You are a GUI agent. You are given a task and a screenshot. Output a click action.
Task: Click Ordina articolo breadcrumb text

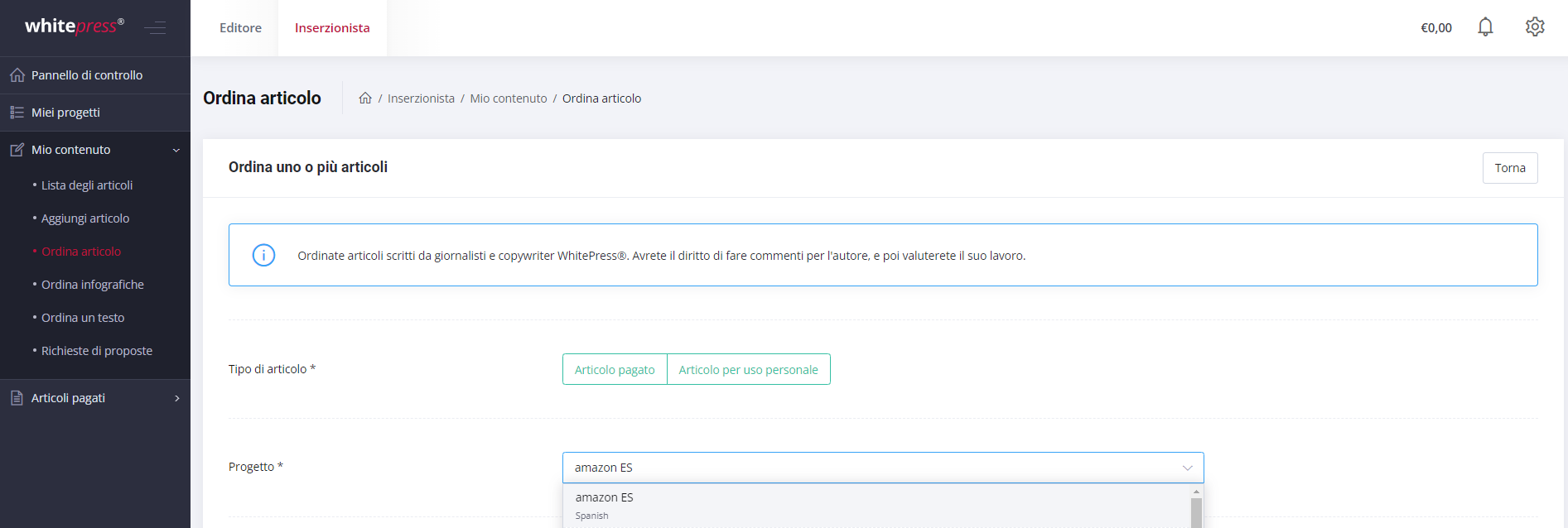(x=601, y=98)
